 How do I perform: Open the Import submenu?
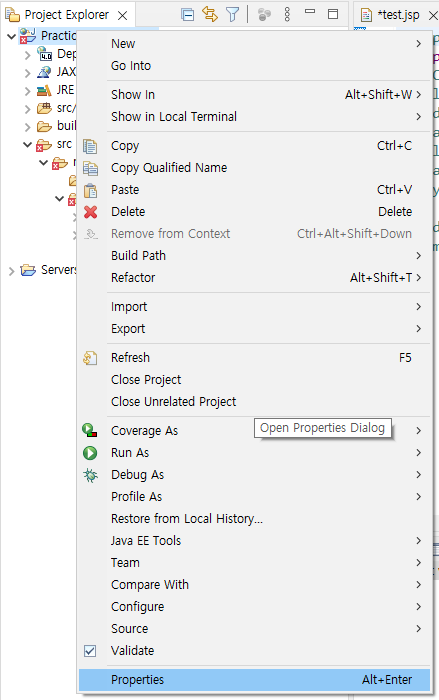point(255,307)
